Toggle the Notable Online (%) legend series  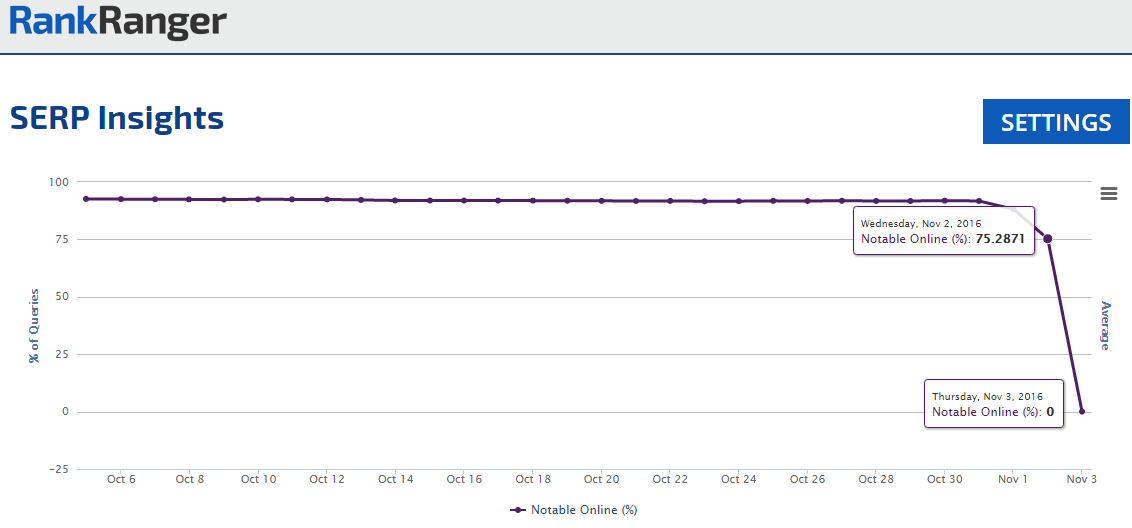click(x=583, y=510)
